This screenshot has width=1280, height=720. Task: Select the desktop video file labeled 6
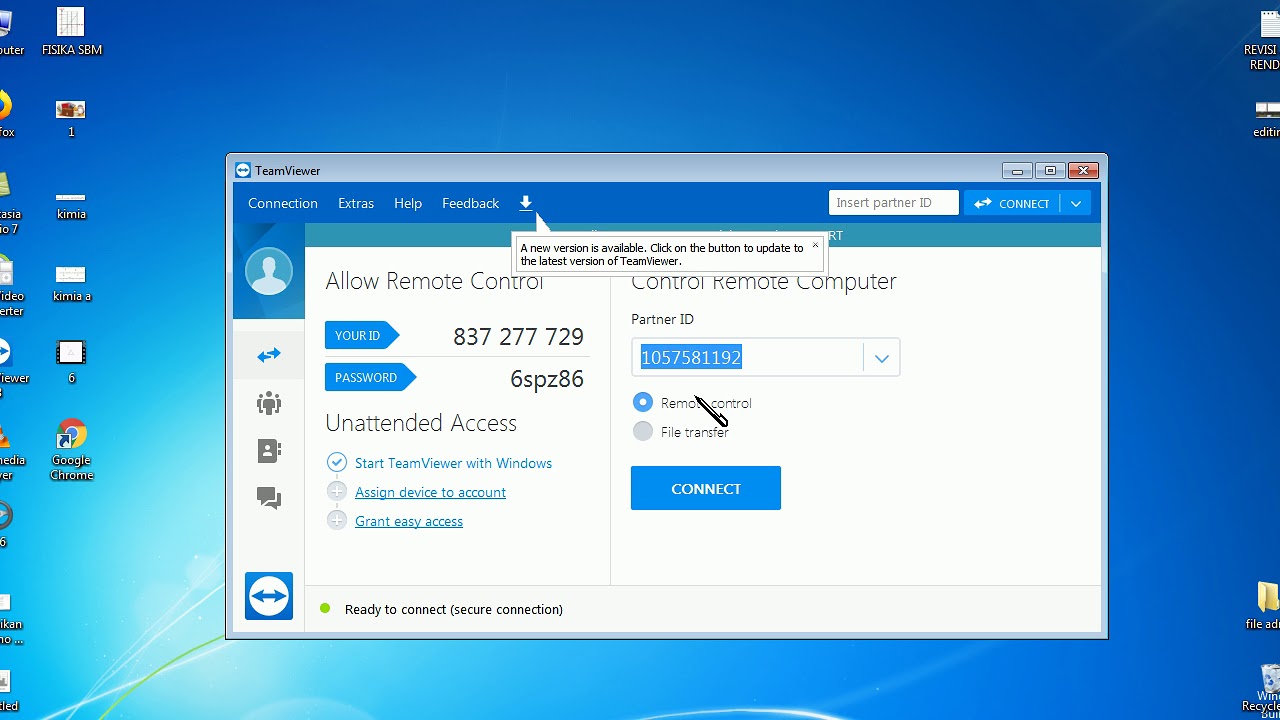pos(71,361)
